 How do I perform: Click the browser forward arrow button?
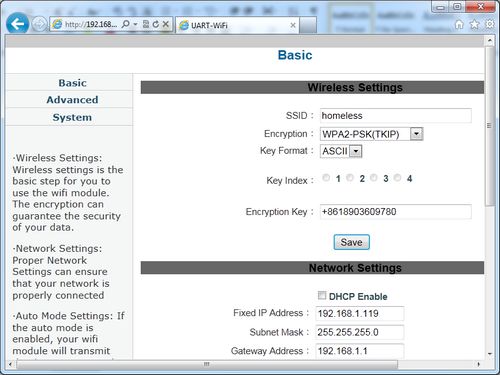pos(39,24)
